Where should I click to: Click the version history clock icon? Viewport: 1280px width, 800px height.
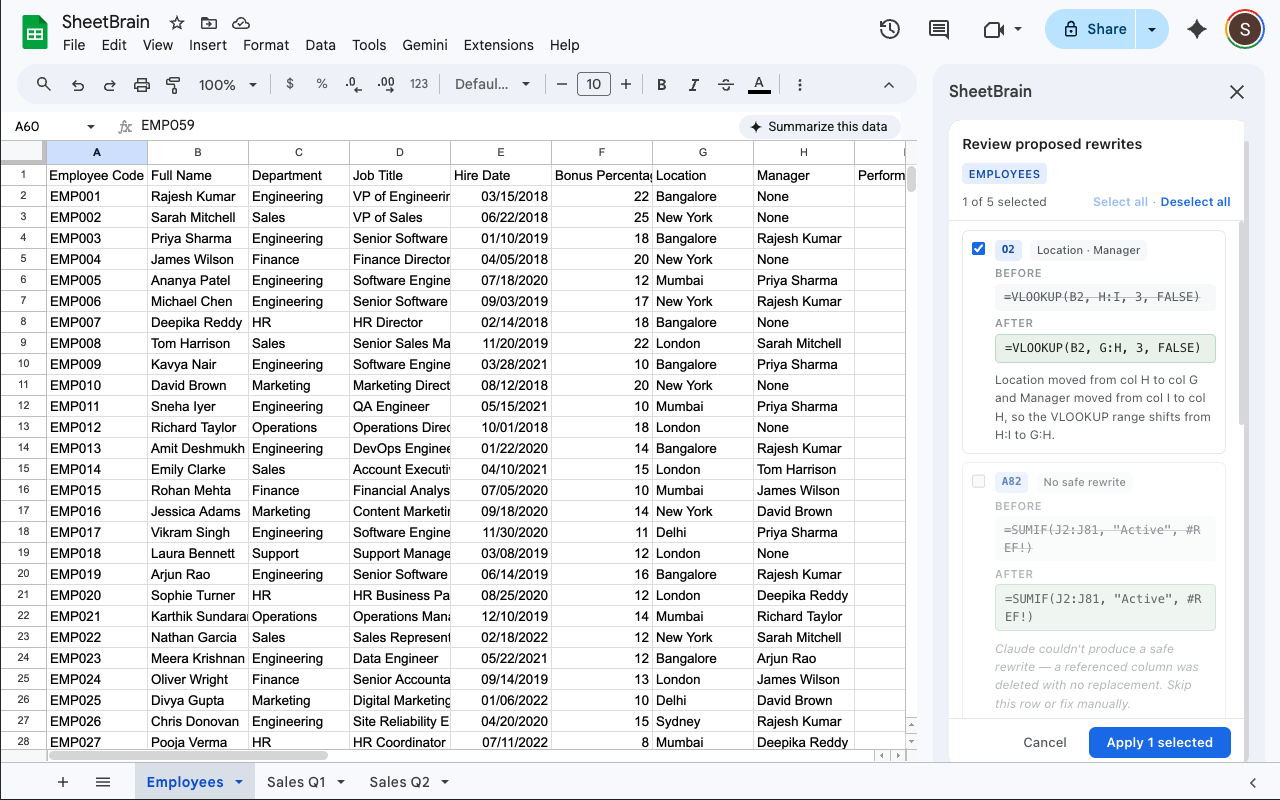tap(889, 30)
